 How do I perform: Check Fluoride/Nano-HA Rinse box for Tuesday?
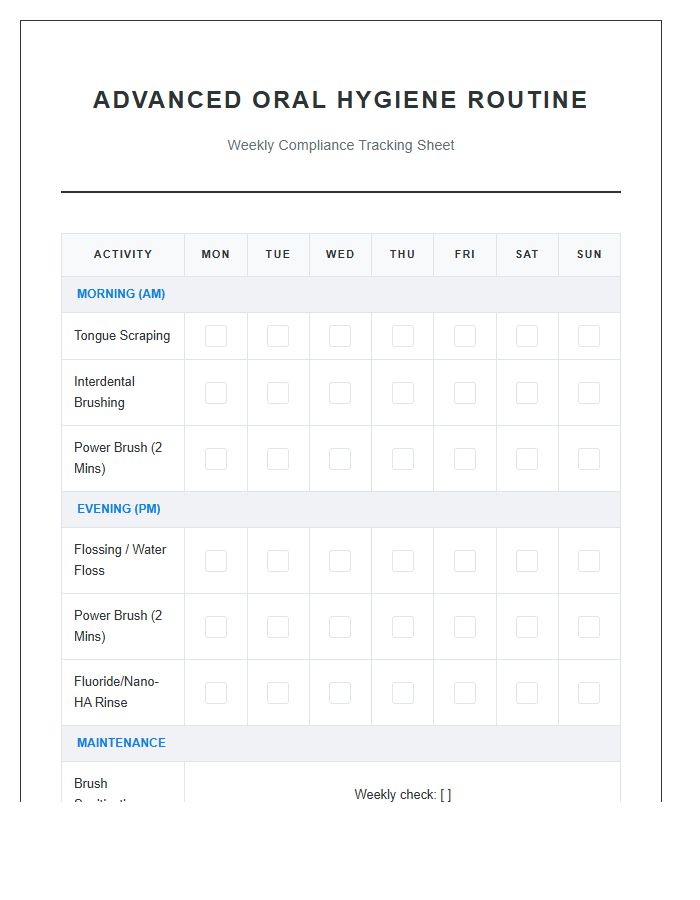278,693
